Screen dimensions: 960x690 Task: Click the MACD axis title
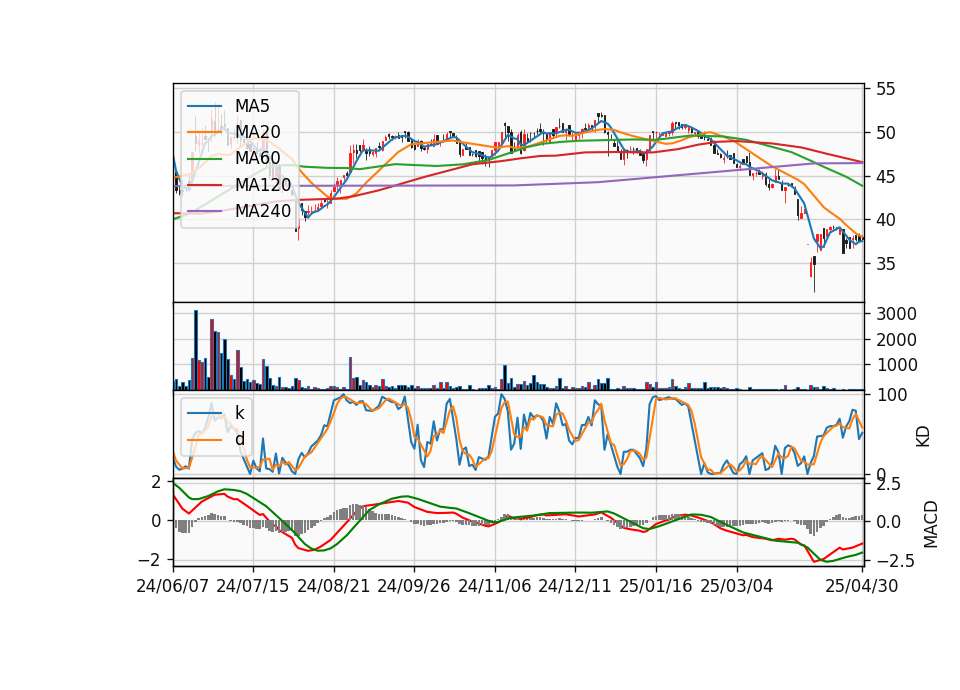pos(931,524)
